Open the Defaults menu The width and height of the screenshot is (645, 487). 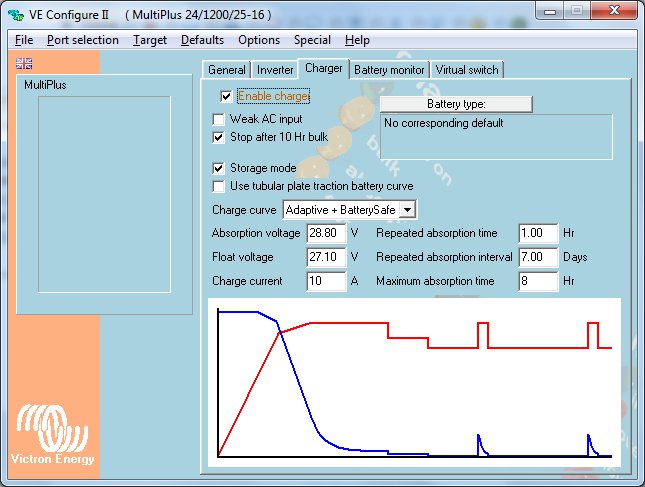tap(202, 40)
